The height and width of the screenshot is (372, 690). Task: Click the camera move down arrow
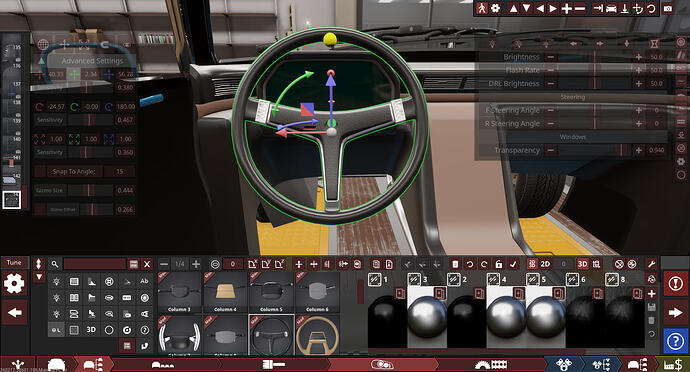pyautogui.click(x=526, y=8)
